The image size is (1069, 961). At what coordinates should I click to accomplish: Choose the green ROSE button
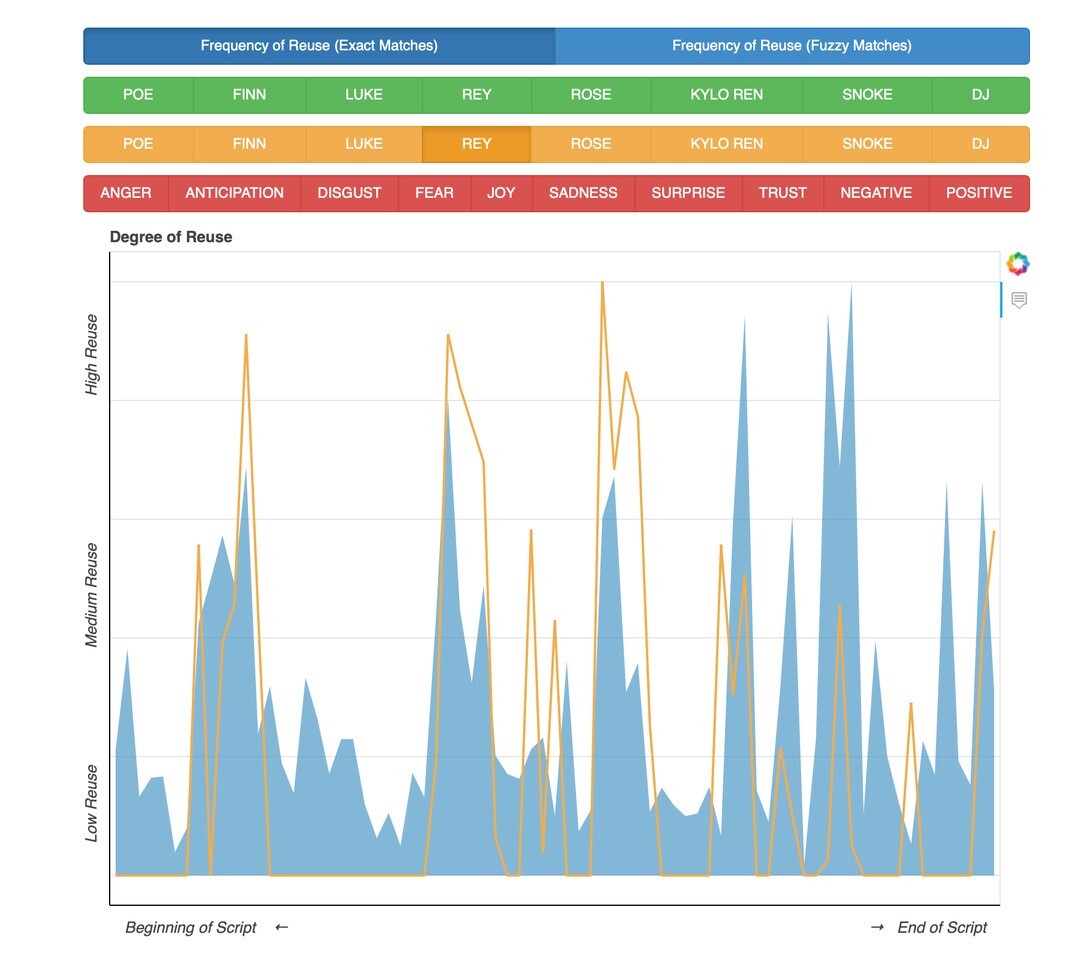pos(590,95)
